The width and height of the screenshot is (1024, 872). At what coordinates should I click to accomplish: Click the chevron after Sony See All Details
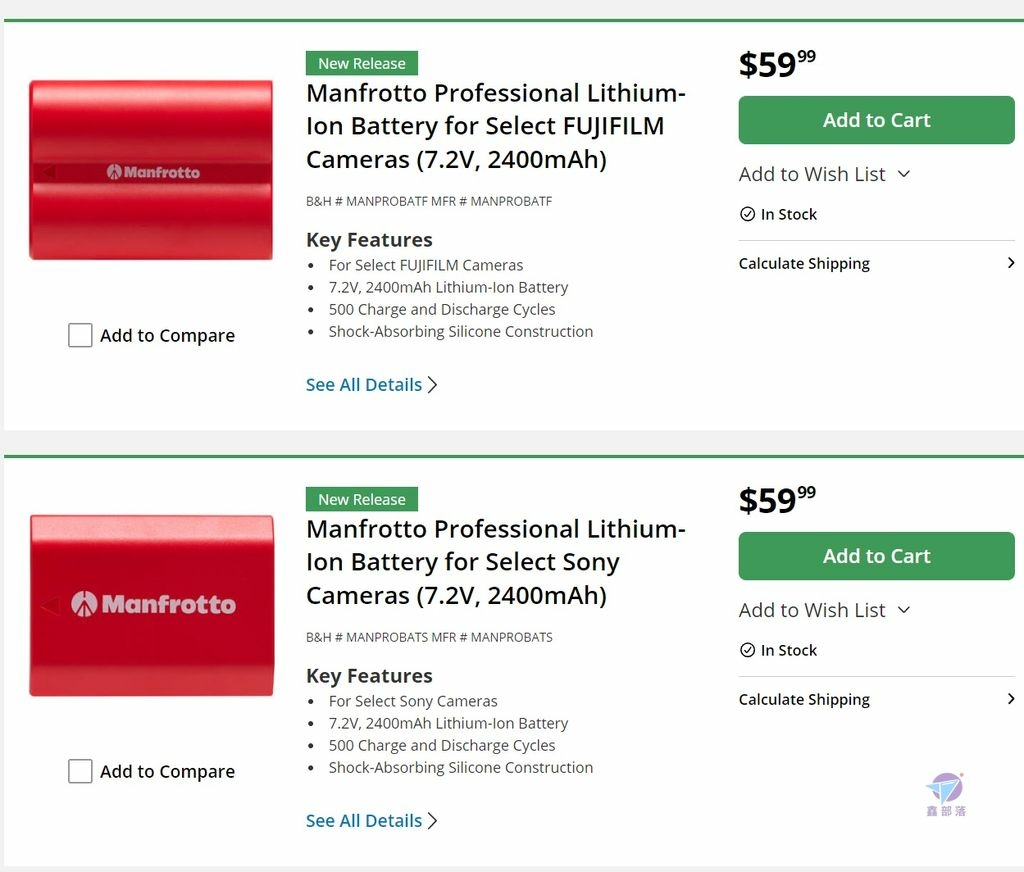(x=432, y=820)
